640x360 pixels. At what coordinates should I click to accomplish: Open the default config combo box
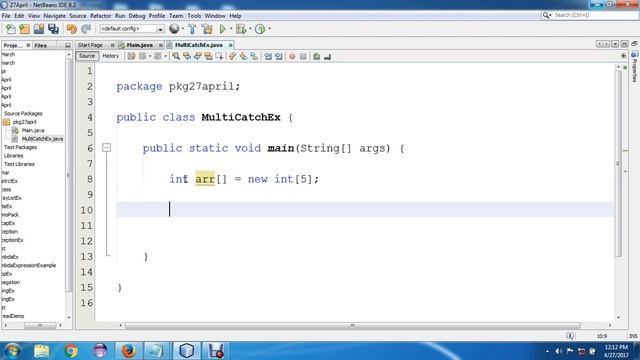(x=131, y=29)
